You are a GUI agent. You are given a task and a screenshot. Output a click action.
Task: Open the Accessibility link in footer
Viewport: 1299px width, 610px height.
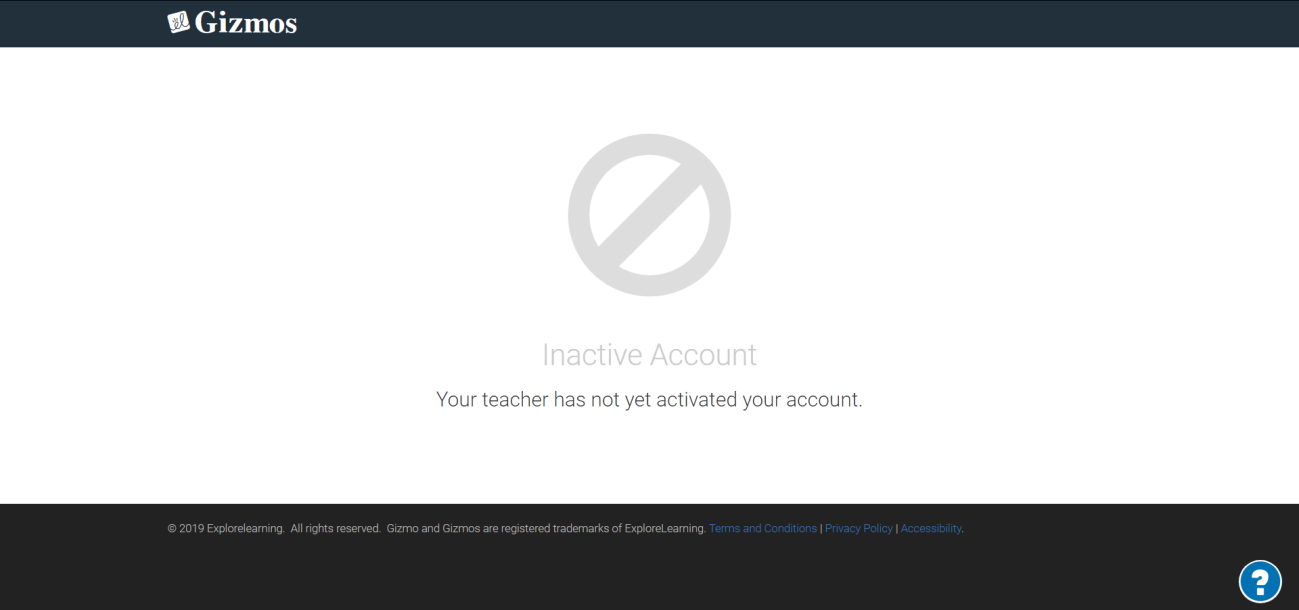[931, 528]
